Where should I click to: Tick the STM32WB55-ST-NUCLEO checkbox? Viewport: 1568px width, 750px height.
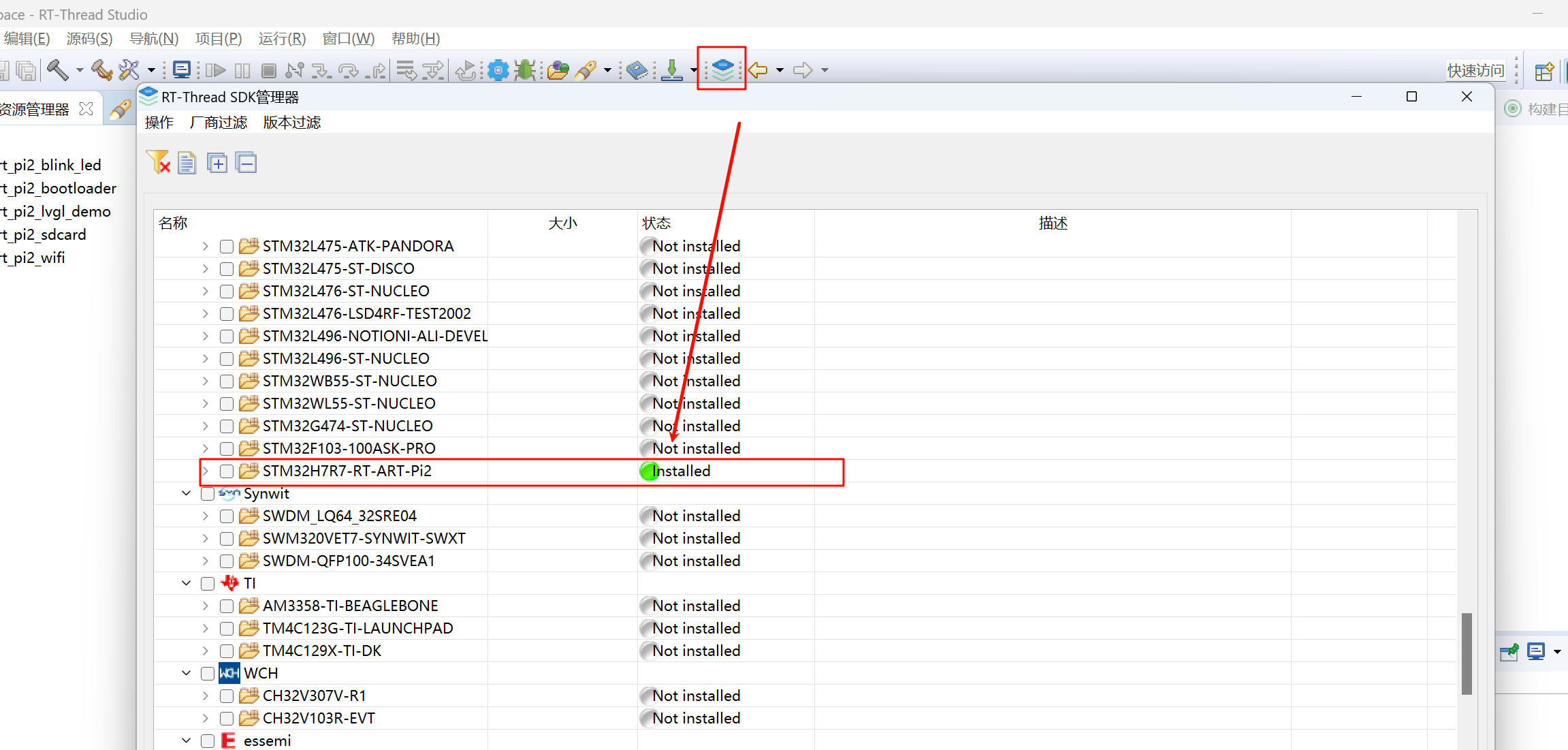point(227,381)
